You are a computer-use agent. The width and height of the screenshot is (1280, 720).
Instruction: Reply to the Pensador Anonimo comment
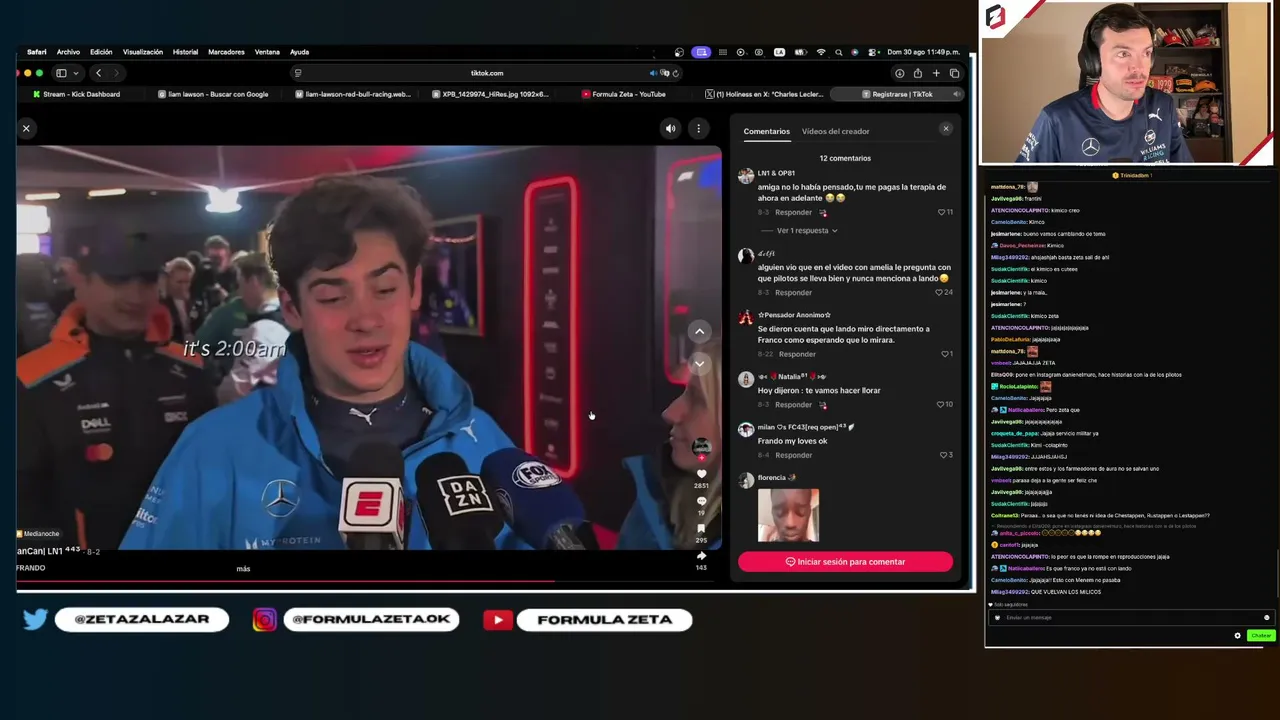click(x=797, y=354)
